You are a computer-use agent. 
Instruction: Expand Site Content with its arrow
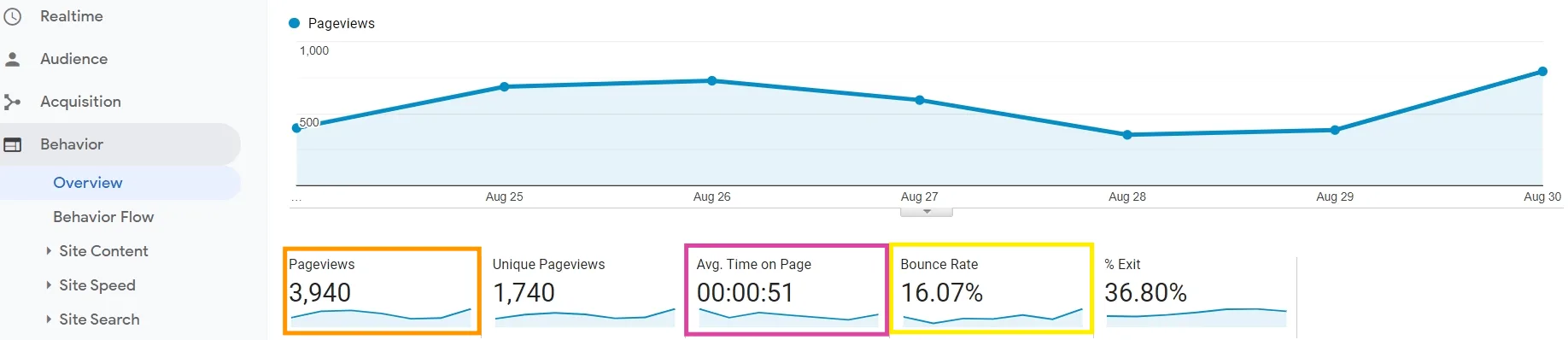pyautogui.click(x=49, y=251)
